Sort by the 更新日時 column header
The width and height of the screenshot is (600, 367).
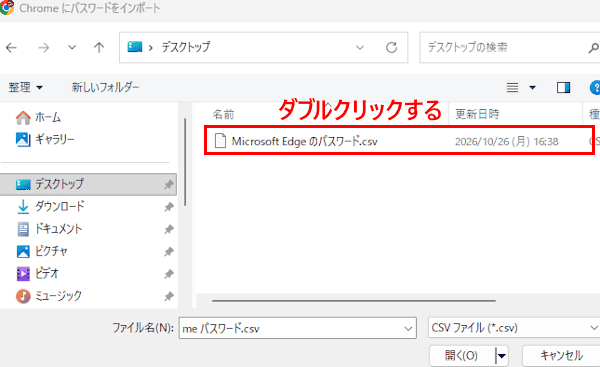477,114
